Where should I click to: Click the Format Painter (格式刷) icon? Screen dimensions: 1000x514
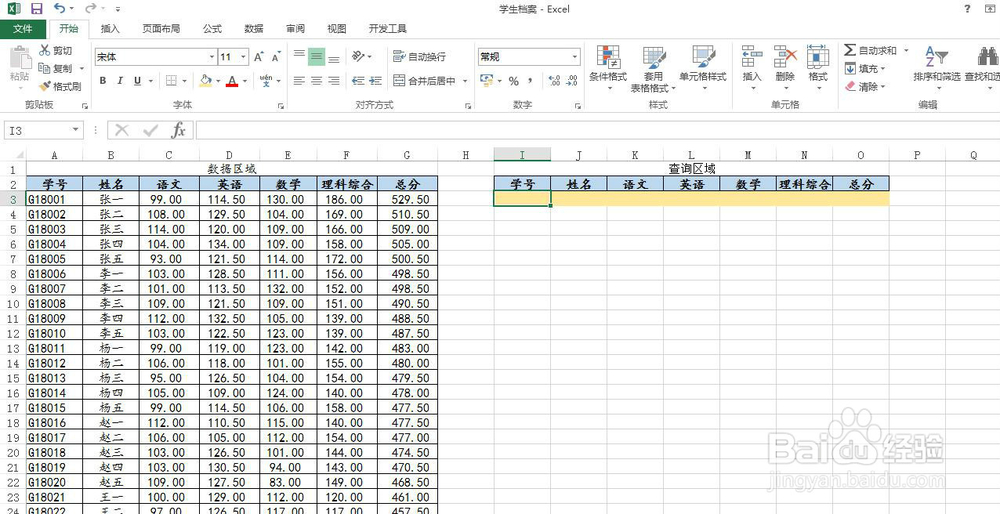point(45,86)
